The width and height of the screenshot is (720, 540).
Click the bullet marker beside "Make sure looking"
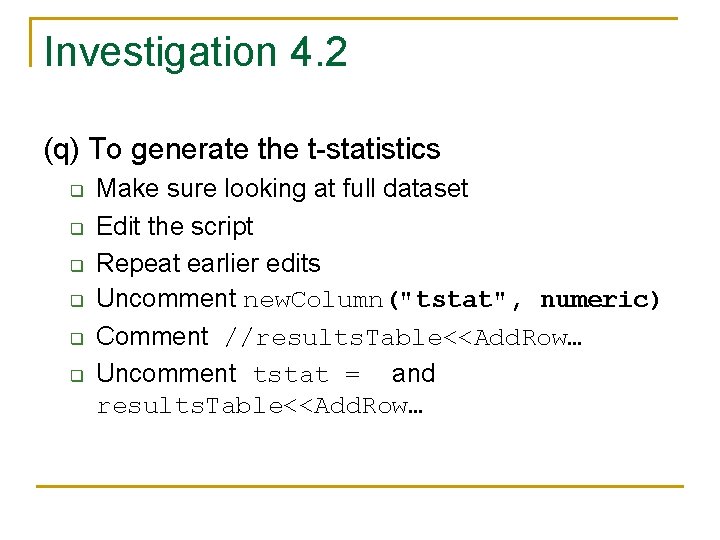(x=74, y=190)
